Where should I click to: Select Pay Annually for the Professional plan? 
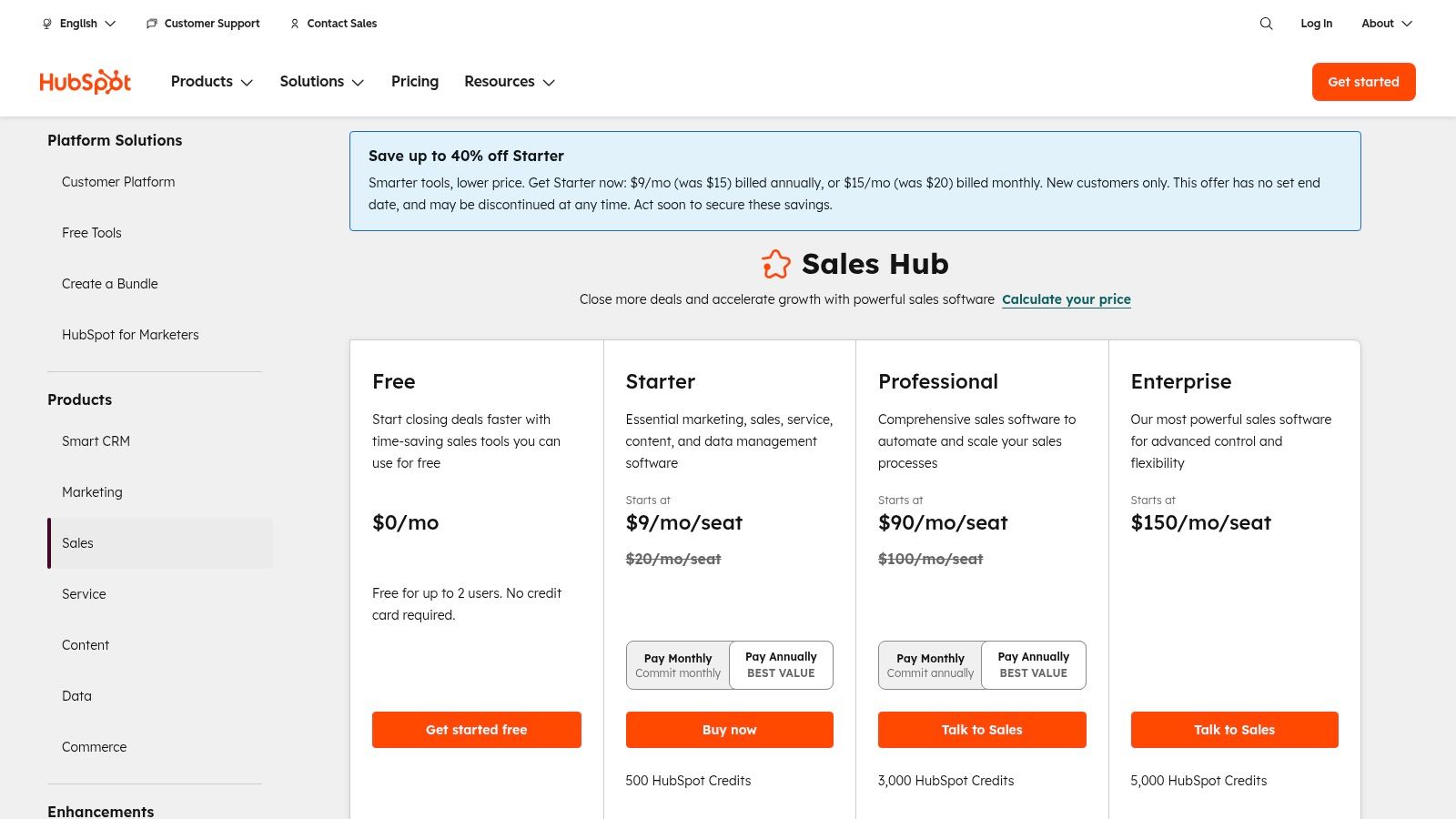pyautogui.click(x=1033, y=664)
